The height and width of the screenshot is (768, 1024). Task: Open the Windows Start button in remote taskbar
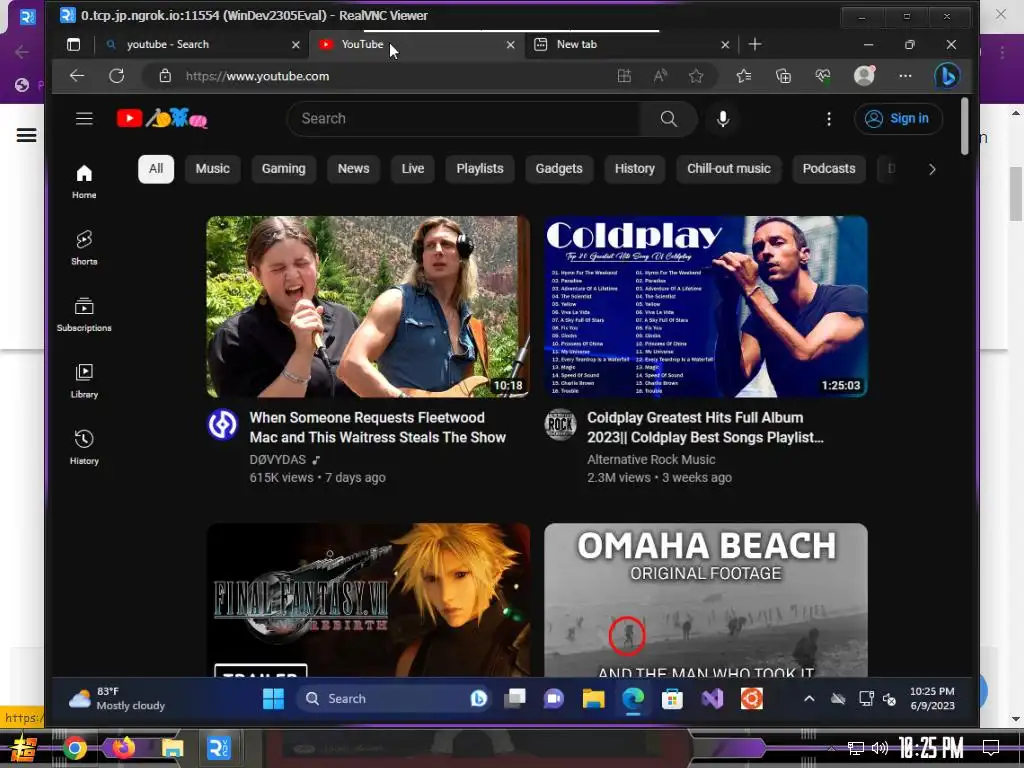coord(274,699)
